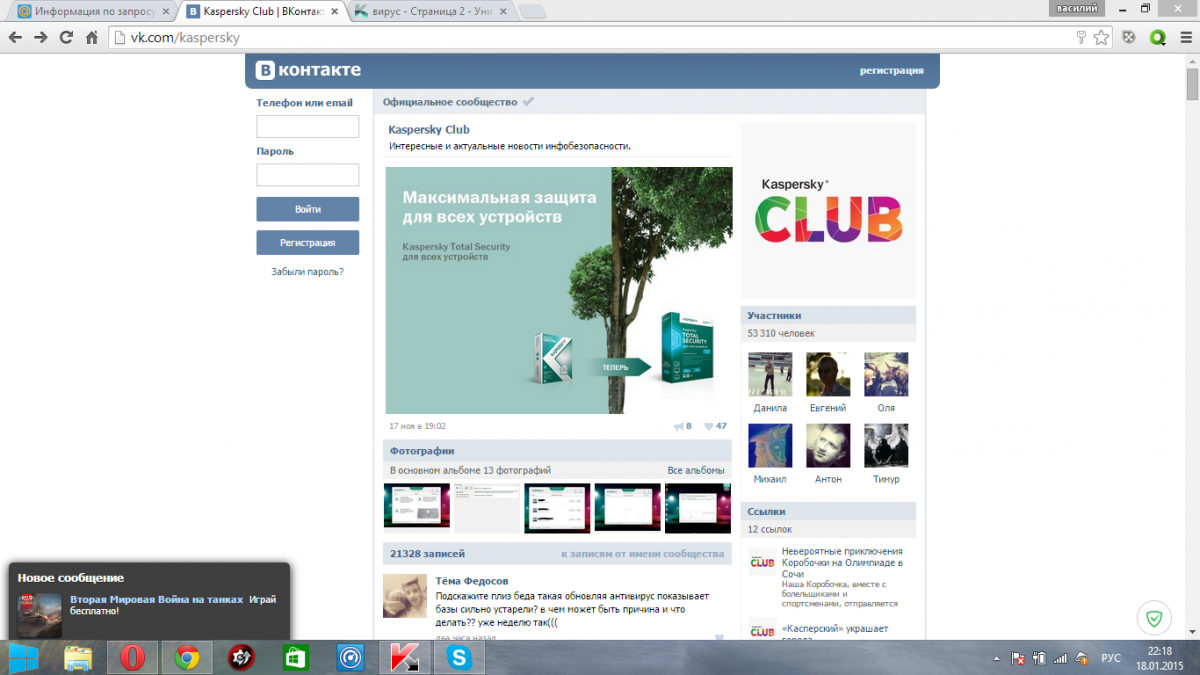Click the Телефон или email field
The image size is (1200, 675).
308,126
